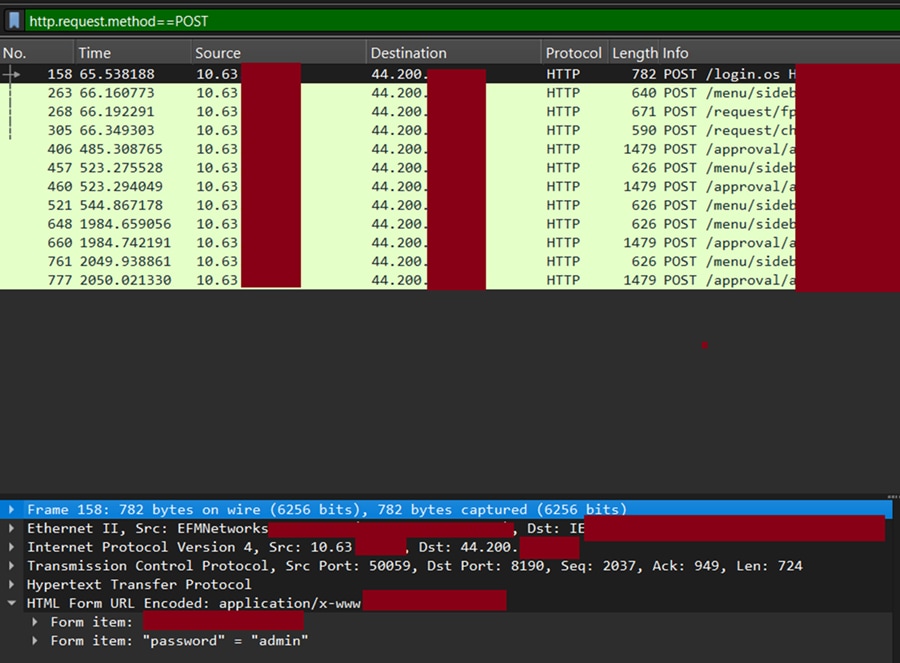
Task: Expand the Frame 158 details arrow
Action: pyautogui.click(x=11, y=509)
